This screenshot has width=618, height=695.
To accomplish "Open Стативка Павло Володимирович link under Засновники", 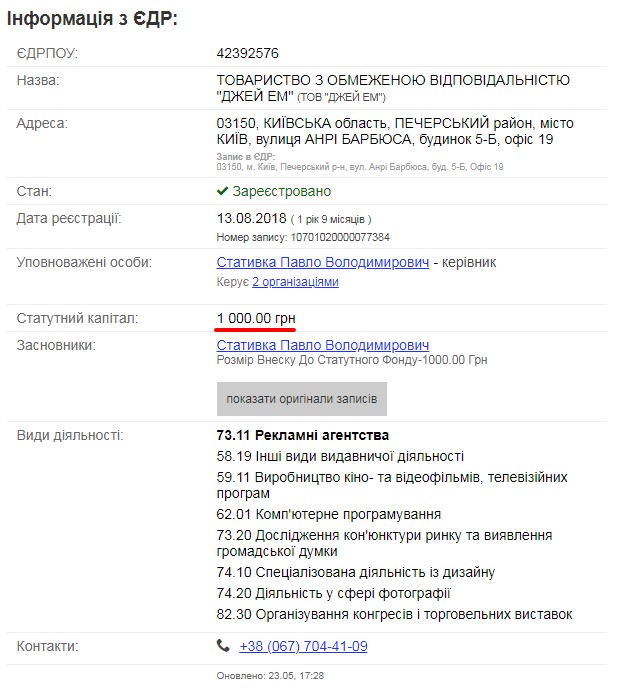I will (323, 345).
